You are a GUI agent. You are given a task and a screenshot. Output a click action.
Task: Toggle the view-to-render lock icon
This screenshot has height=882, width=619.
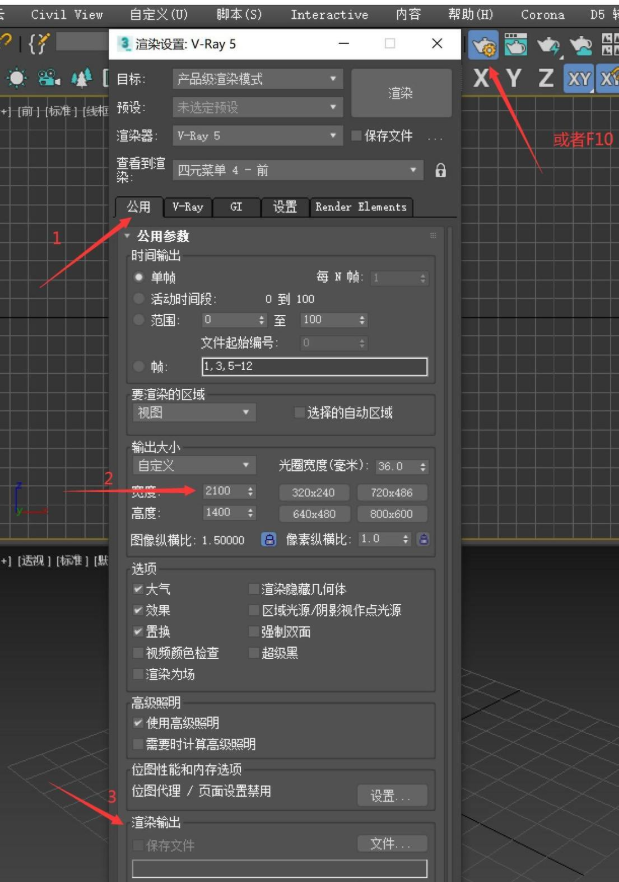[x=441, y=170]
